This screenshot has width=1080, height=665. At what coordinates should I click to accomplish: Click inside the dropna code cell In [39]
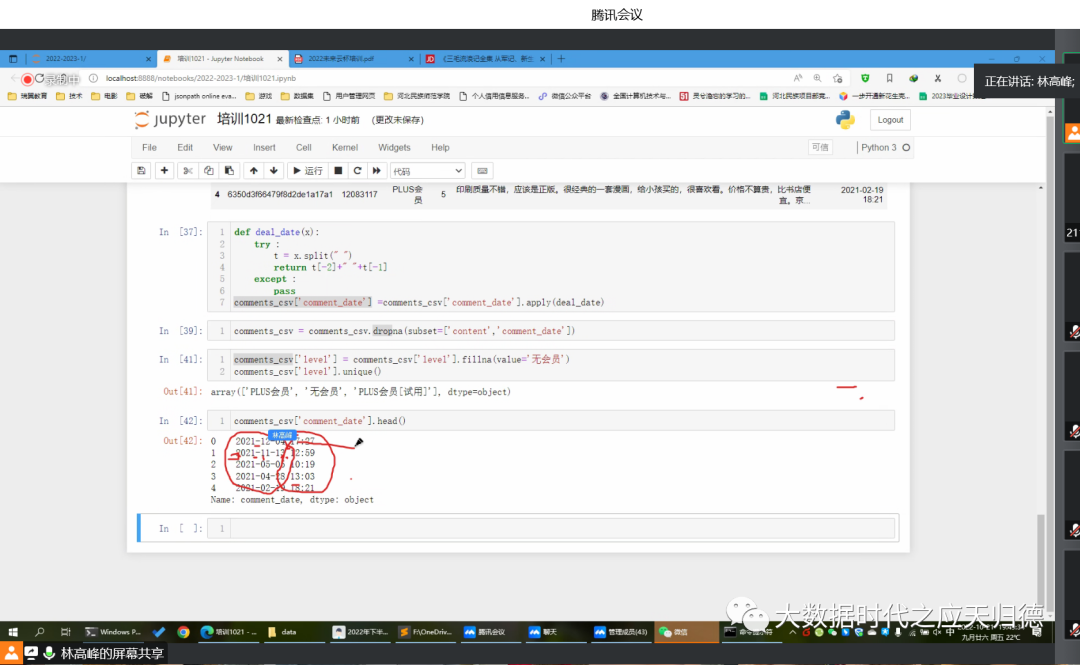[x=562, y=331]
